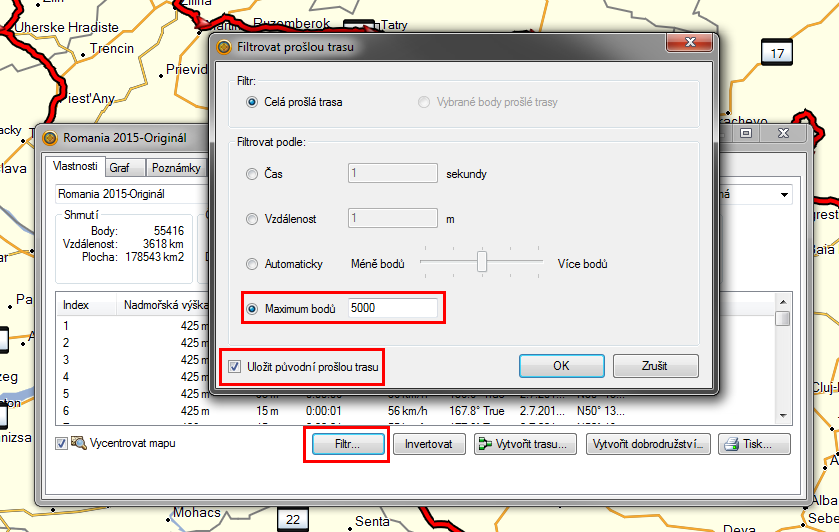Open the Filtr... button

click(x=344, y=444)
